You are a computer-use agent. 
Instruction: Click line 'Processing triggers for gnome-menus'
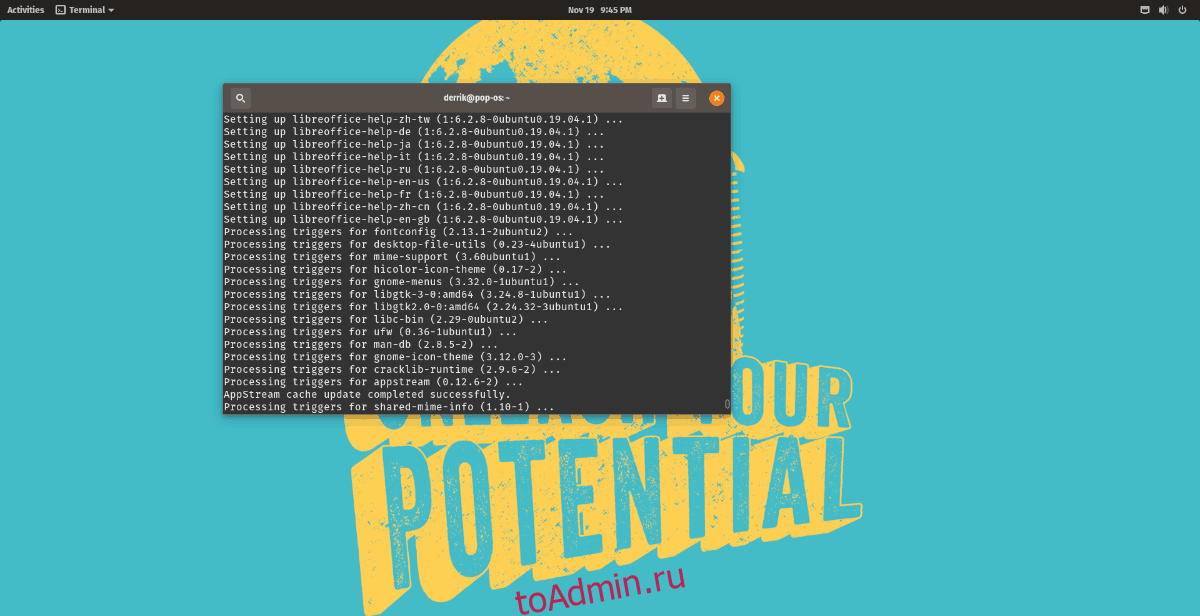(x=401, y=282)
